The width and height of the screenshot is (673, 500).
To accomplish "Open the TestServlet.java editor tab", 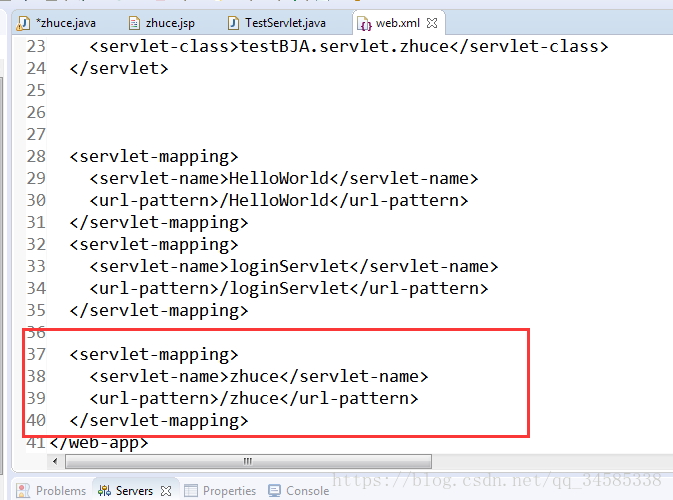I will click(x=277, y=23).
